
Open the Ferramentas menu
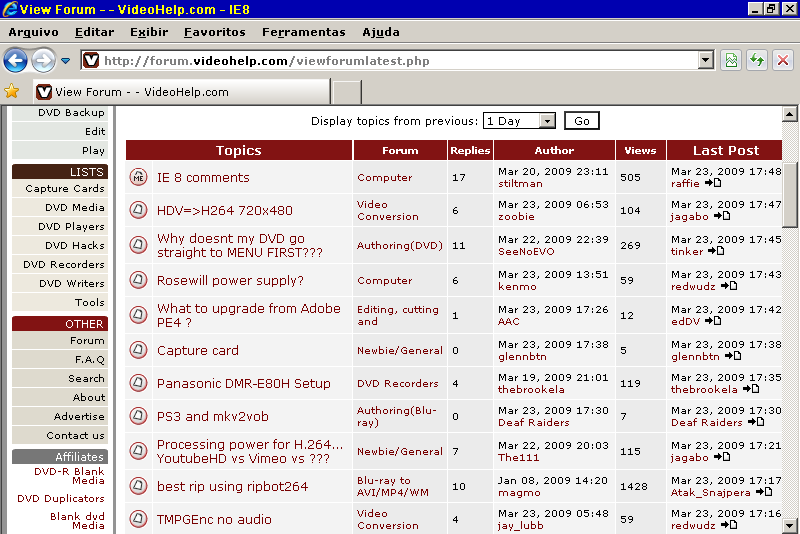point(304,32)
